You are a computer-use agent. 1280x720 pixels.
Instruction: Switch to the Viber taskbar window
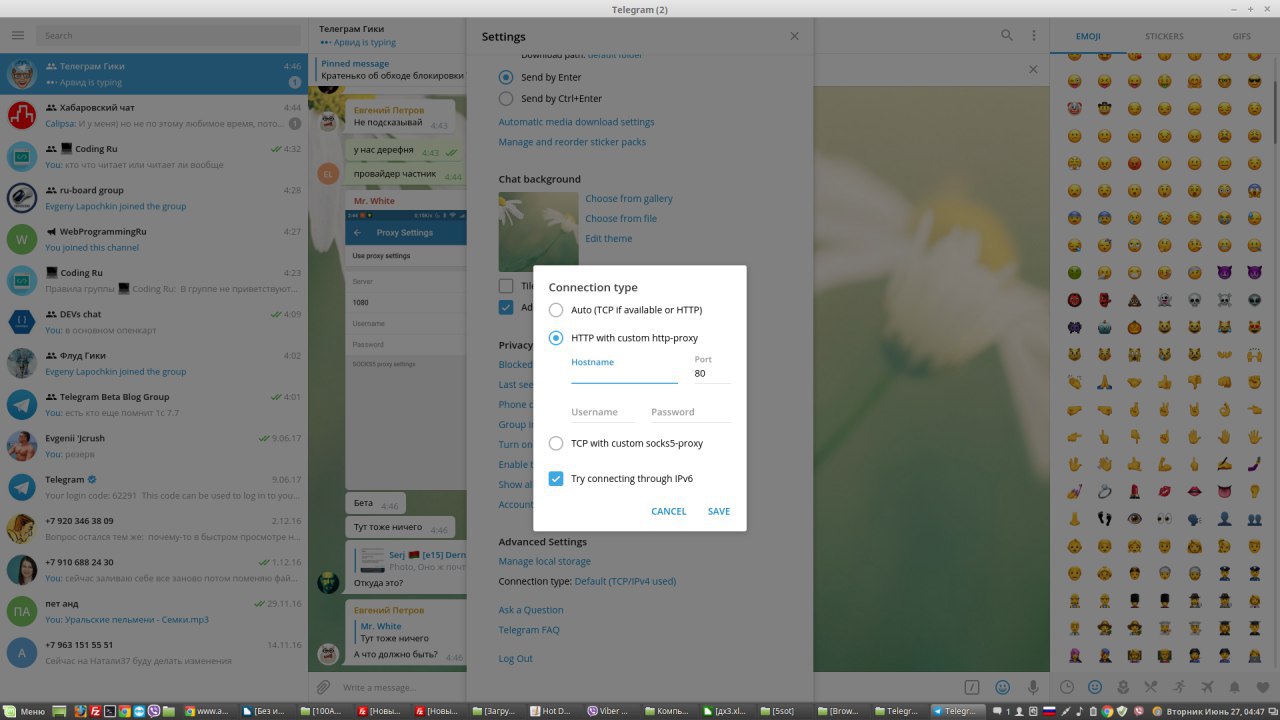click(x=612, y=712)
